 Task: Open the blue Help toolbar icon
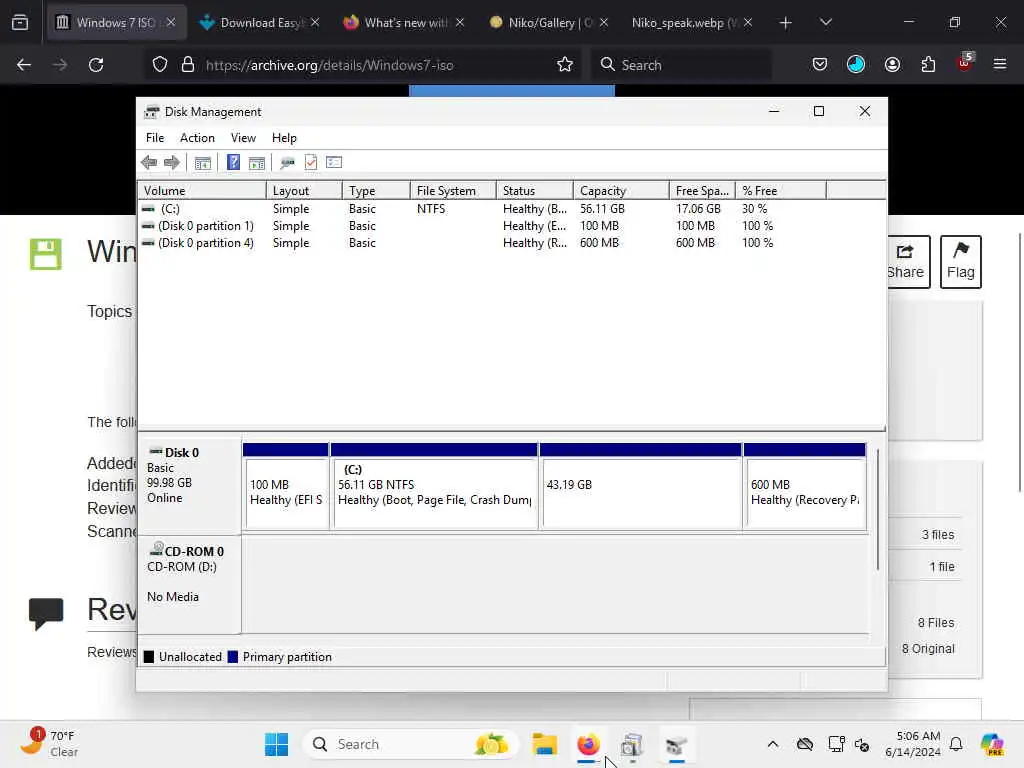[x=233, y=162]
